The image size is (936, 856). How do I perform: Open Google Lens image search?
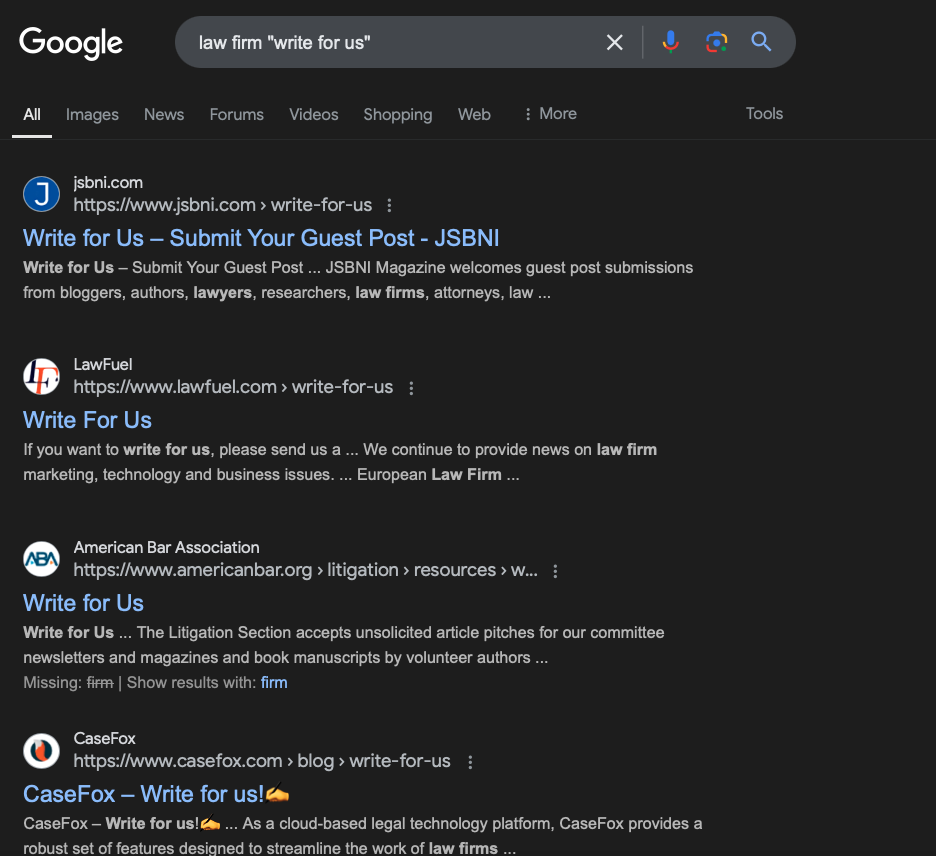pyautogui.click(x=716, y=42)
